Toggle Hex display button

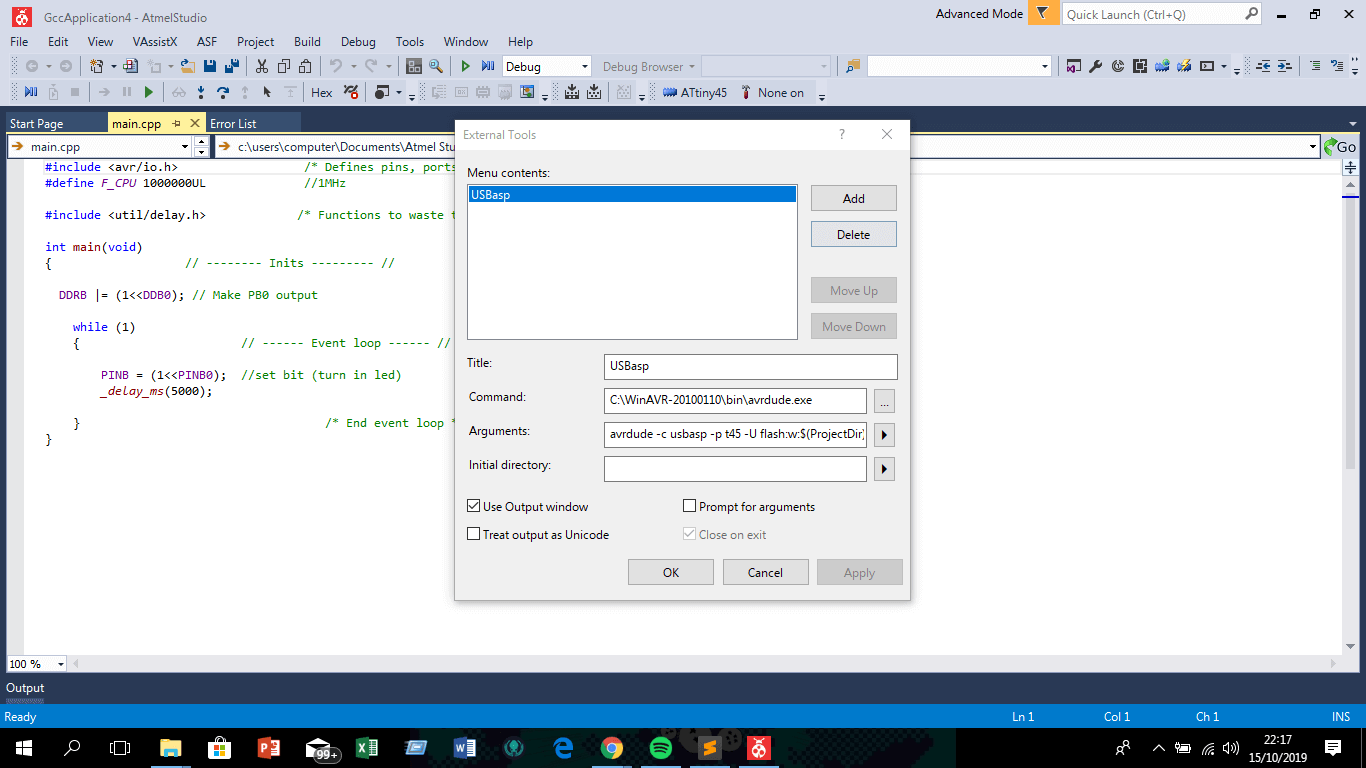coord(322,92)
